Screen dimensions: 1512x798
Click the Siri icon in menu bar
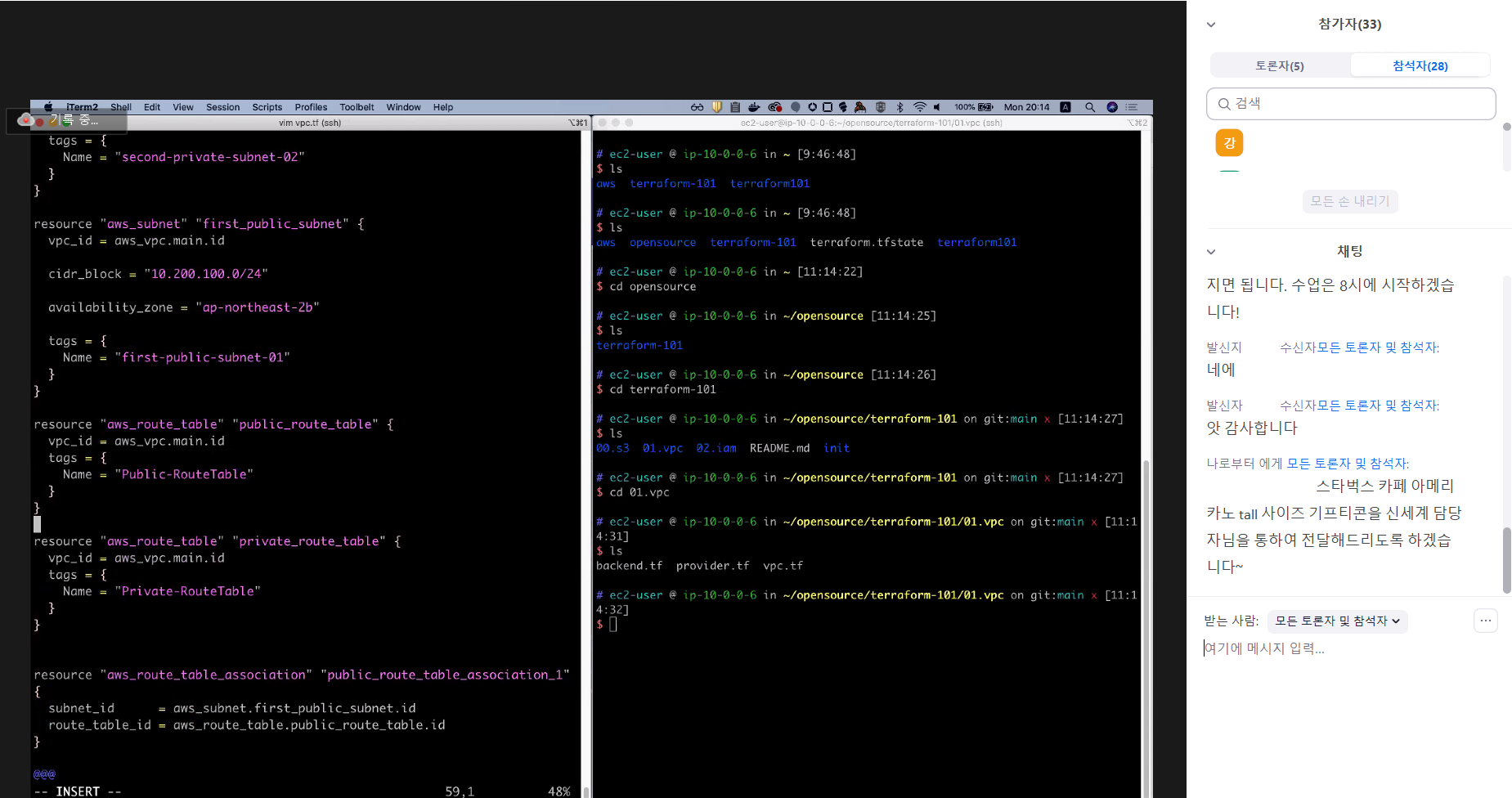(1111, 107)
